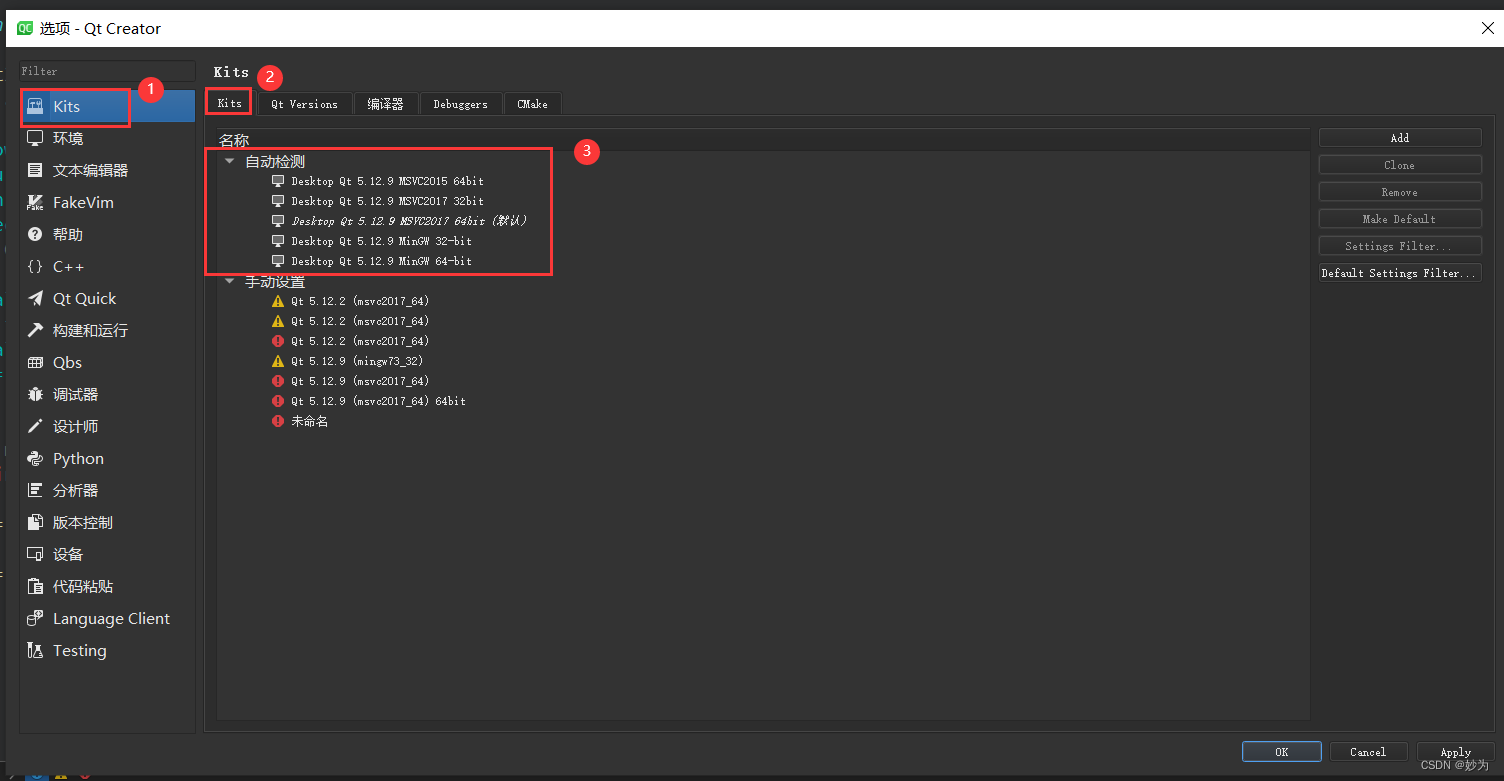Open the 调试器 bug icon

coord(36,394)
